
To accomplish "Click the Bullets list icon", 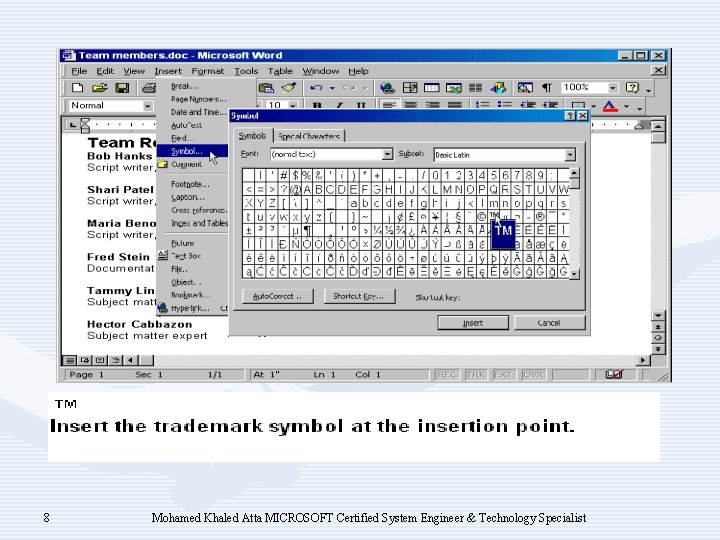I will [504, 106].
